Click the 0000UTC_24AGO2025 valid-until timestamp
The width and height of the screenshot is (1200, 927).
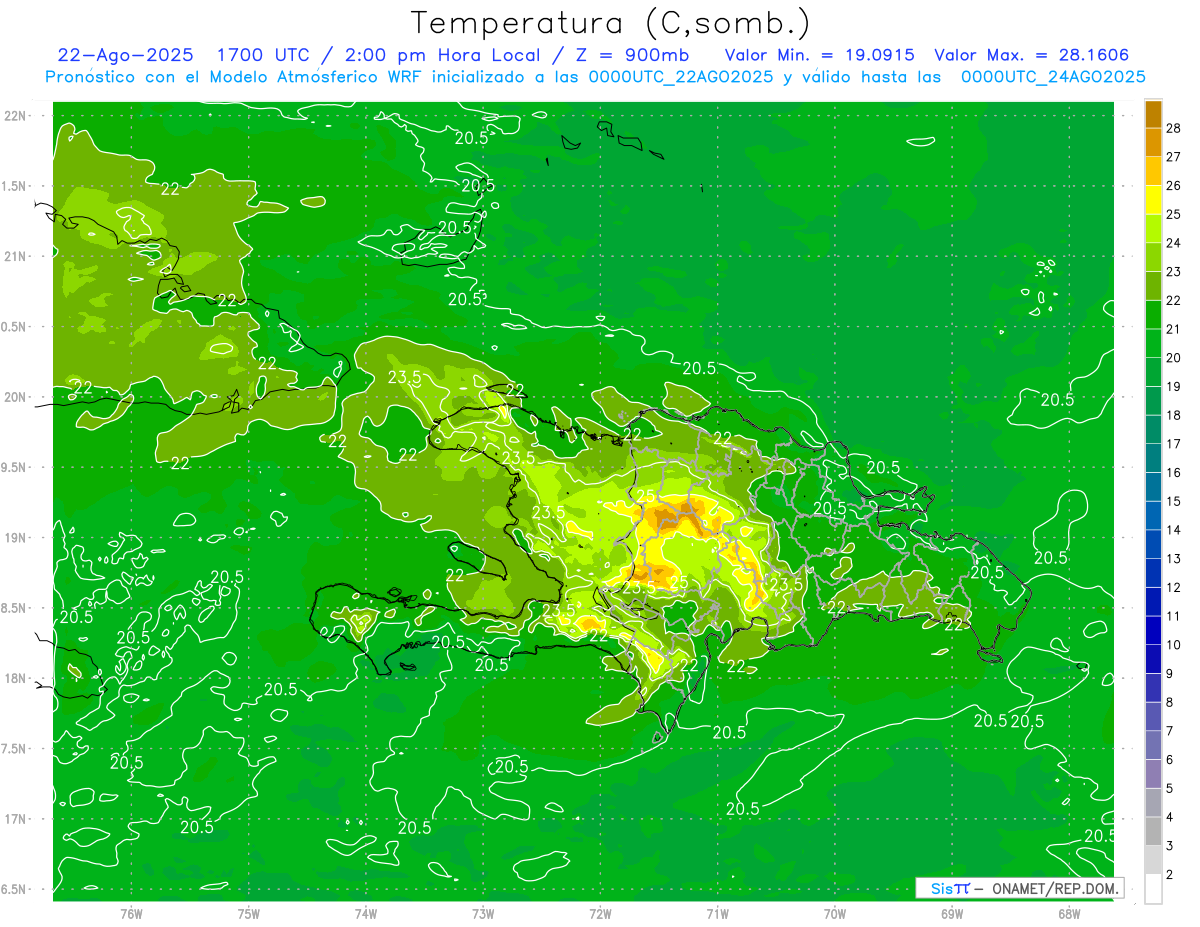1053,77
